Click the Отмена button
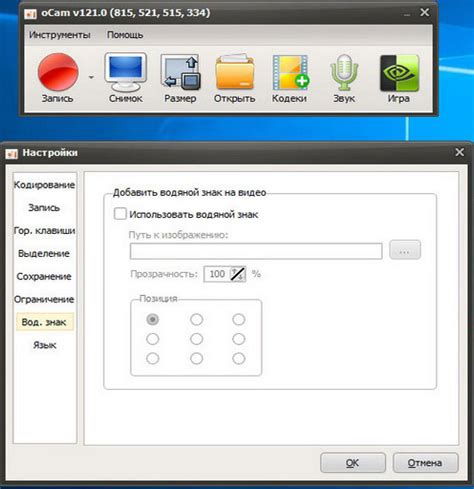Image resolution: width=474 pixels, height=489 pixels. pyautogui.click(x=425, y=463)
